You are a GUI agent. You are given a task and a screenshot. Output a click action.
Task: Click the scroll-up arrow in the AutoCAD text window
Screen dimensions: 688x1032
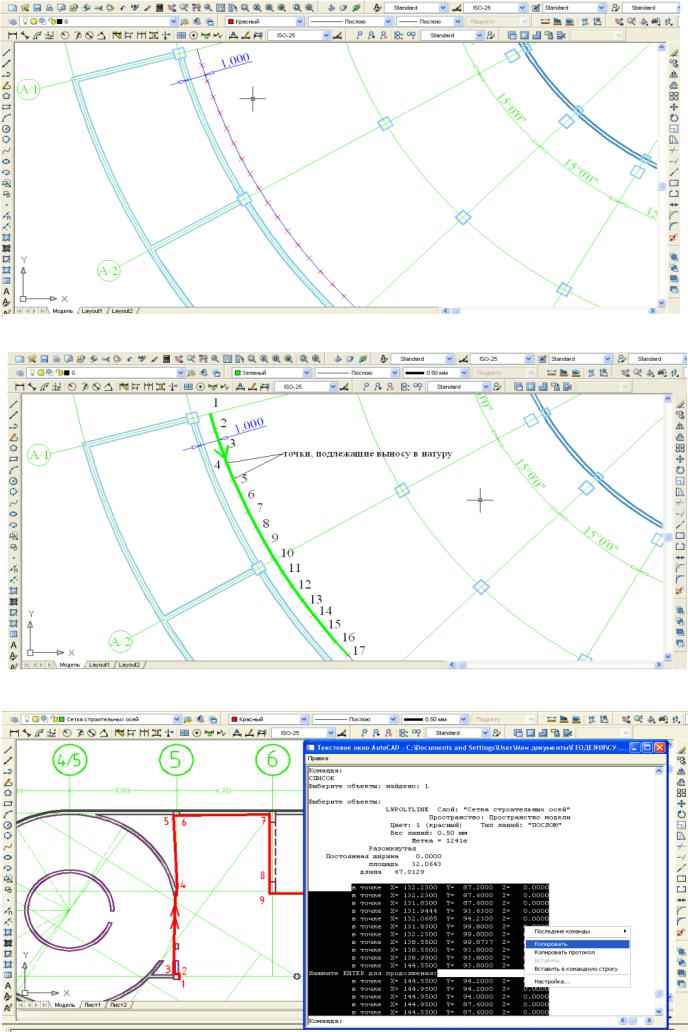(x=659, y=770)
